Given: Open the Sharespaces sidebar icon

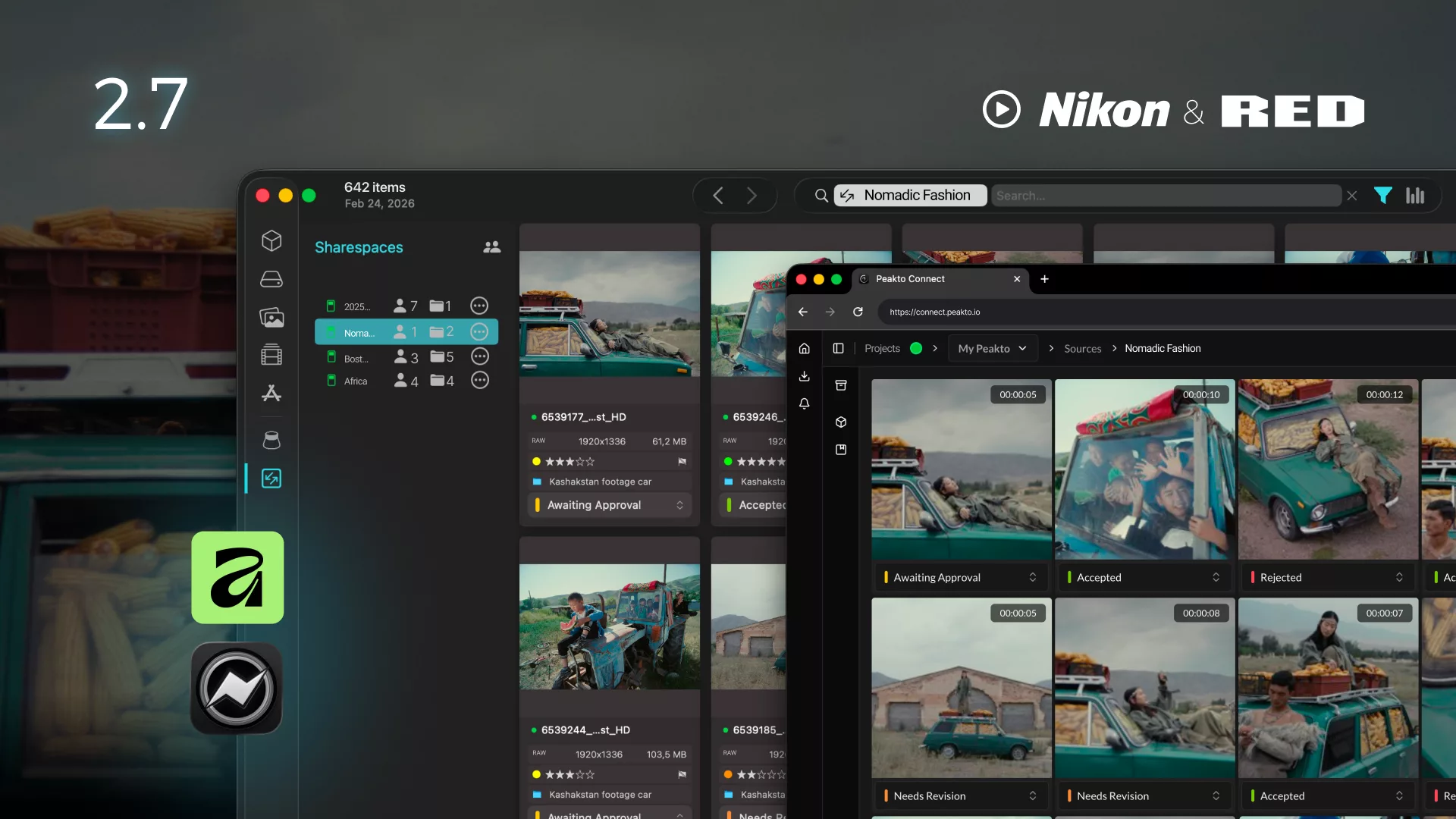Looking at the screenshot, I should tap(271, 479).
